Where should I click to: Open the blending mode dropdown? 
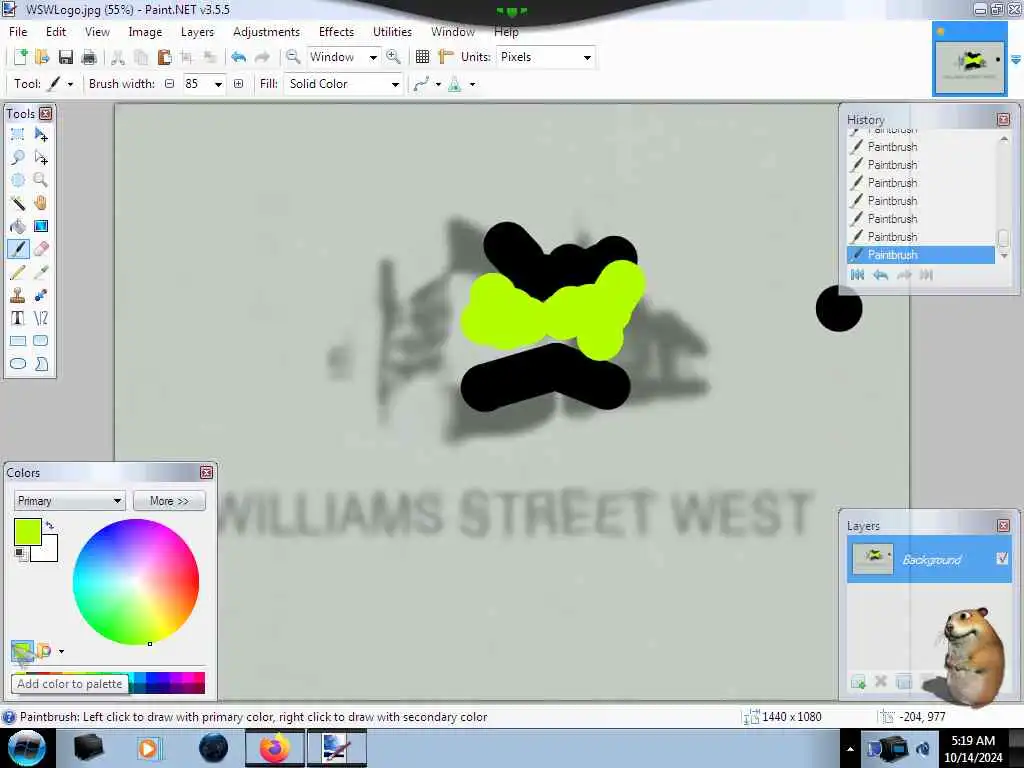click(x=472, y=84)
